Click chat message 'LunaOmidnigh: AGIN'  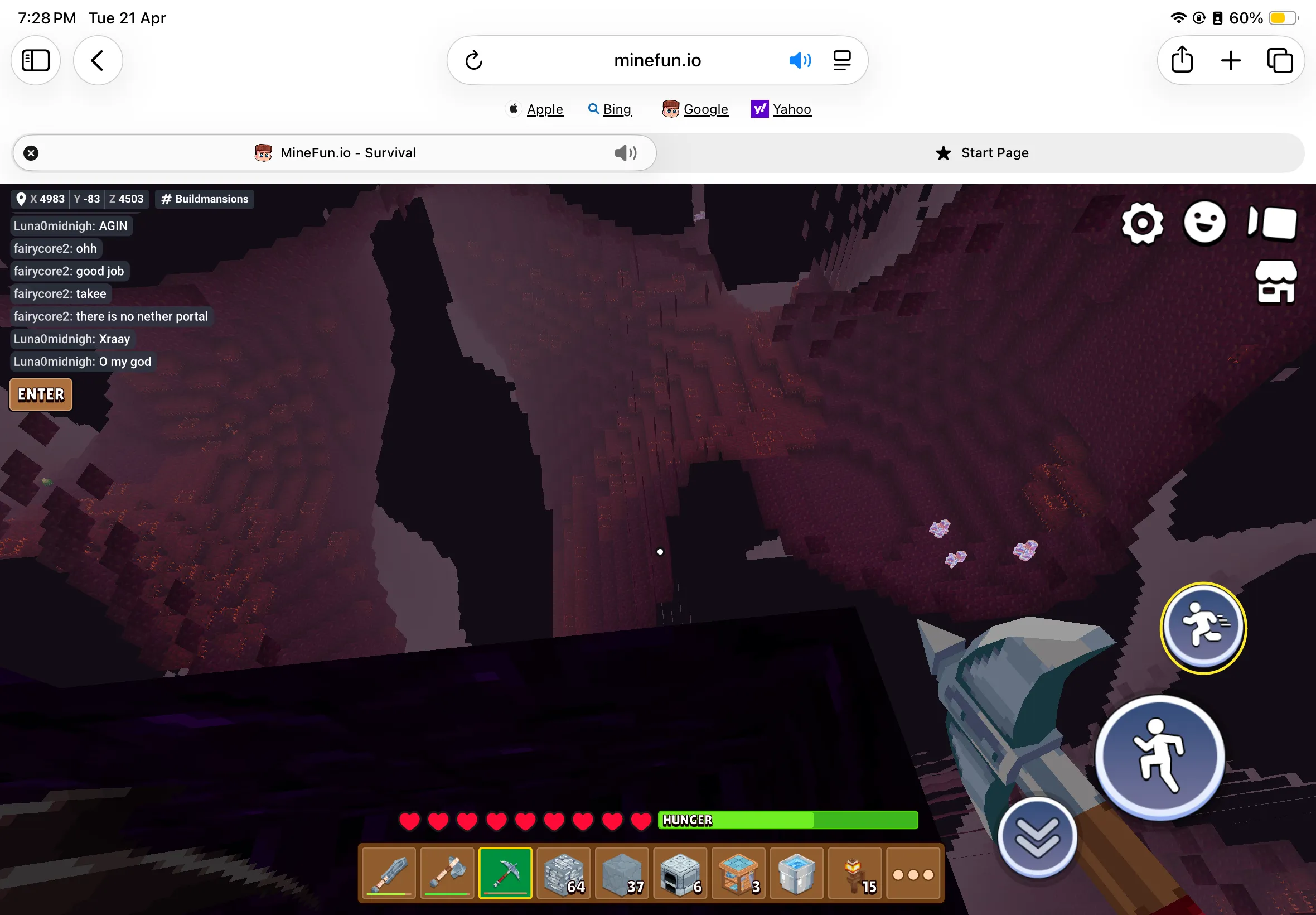[70, 226]
